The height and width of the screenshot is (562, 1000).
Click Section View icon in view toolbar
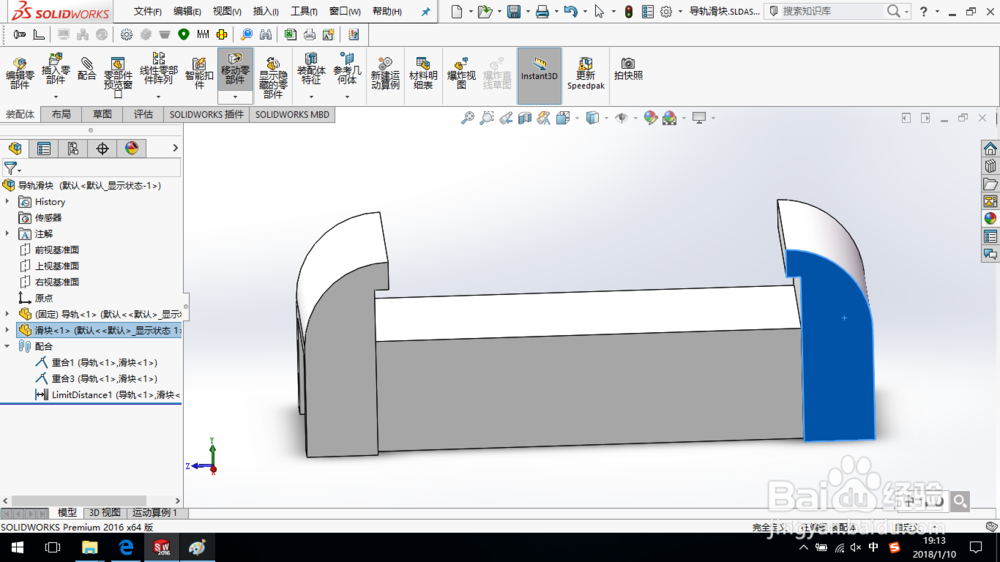[525, 118]
